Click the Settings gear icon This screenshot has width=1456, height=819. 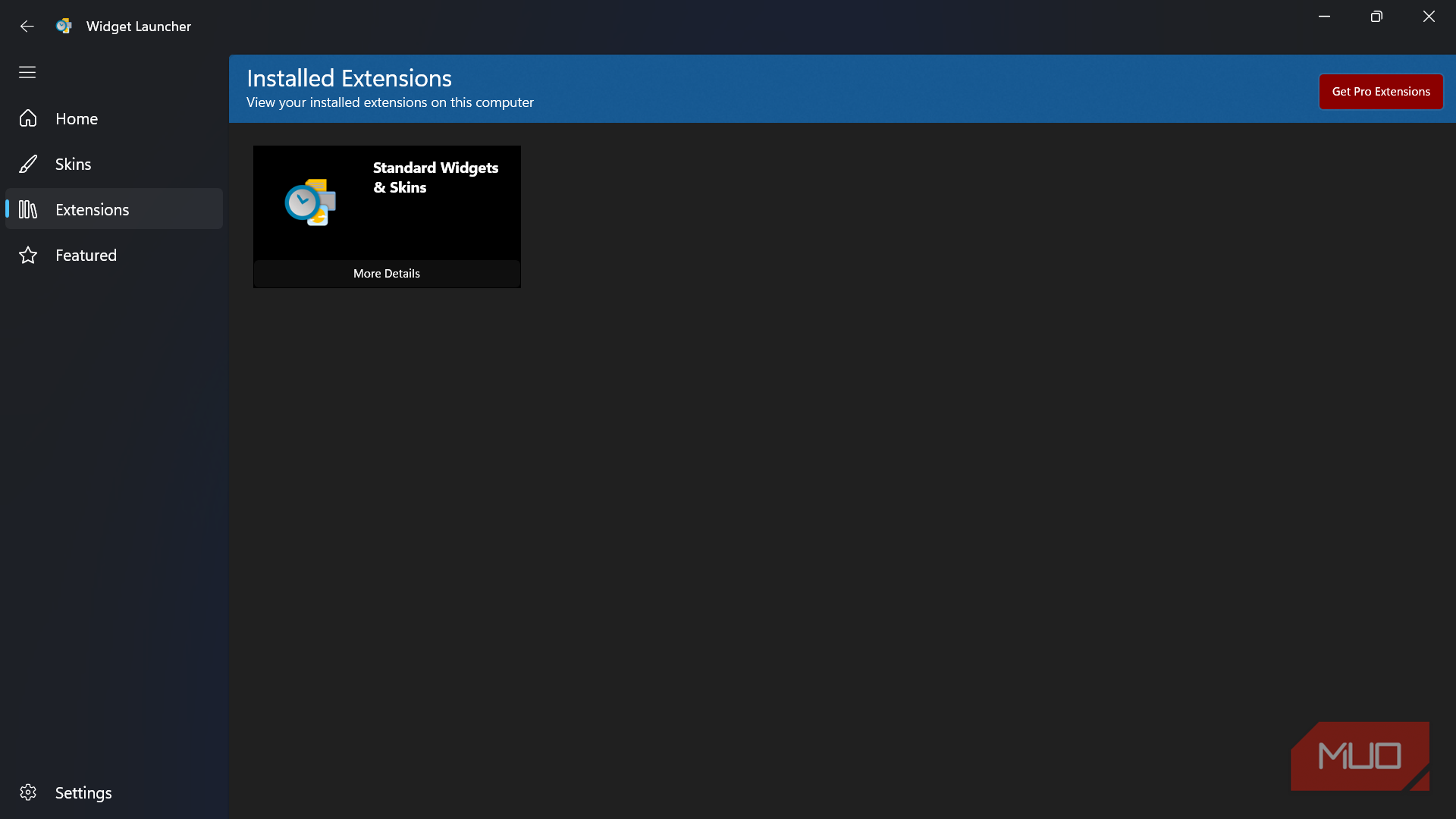(x=28, y=792)
